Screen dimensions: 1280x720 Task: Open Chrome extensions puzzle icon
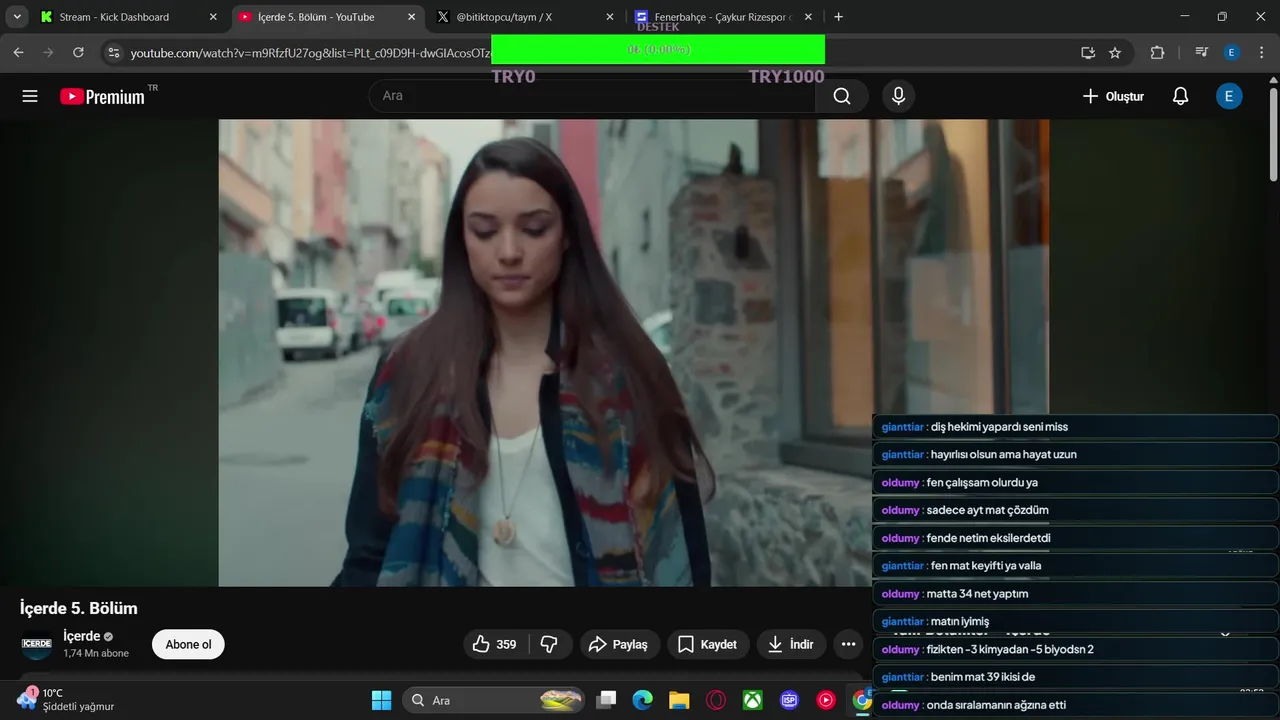click(x=1158, y=52)
